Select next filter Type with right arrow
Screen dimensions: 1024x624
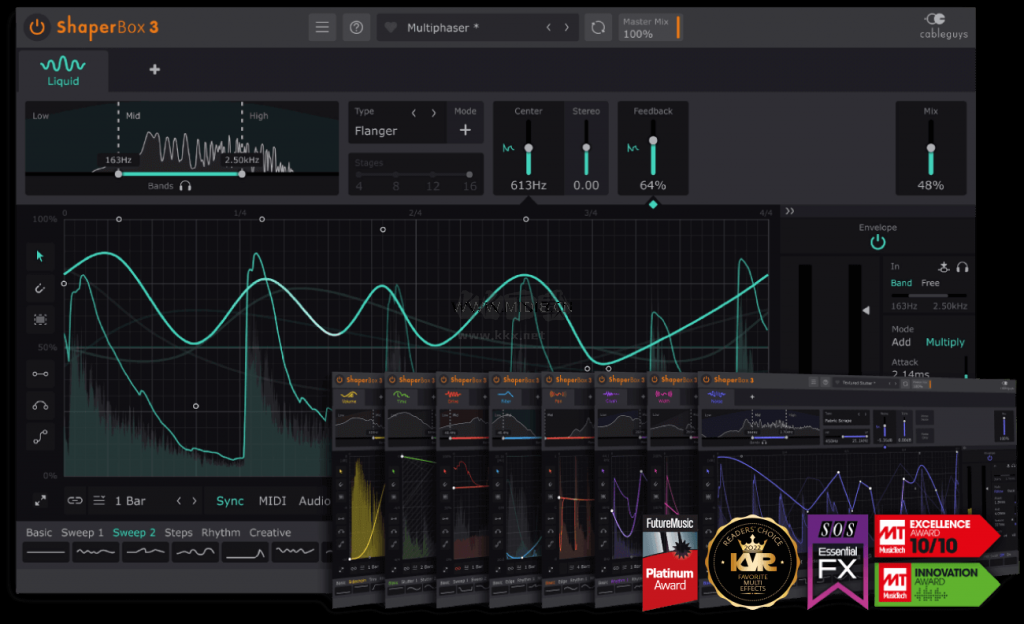pos(433,112)
